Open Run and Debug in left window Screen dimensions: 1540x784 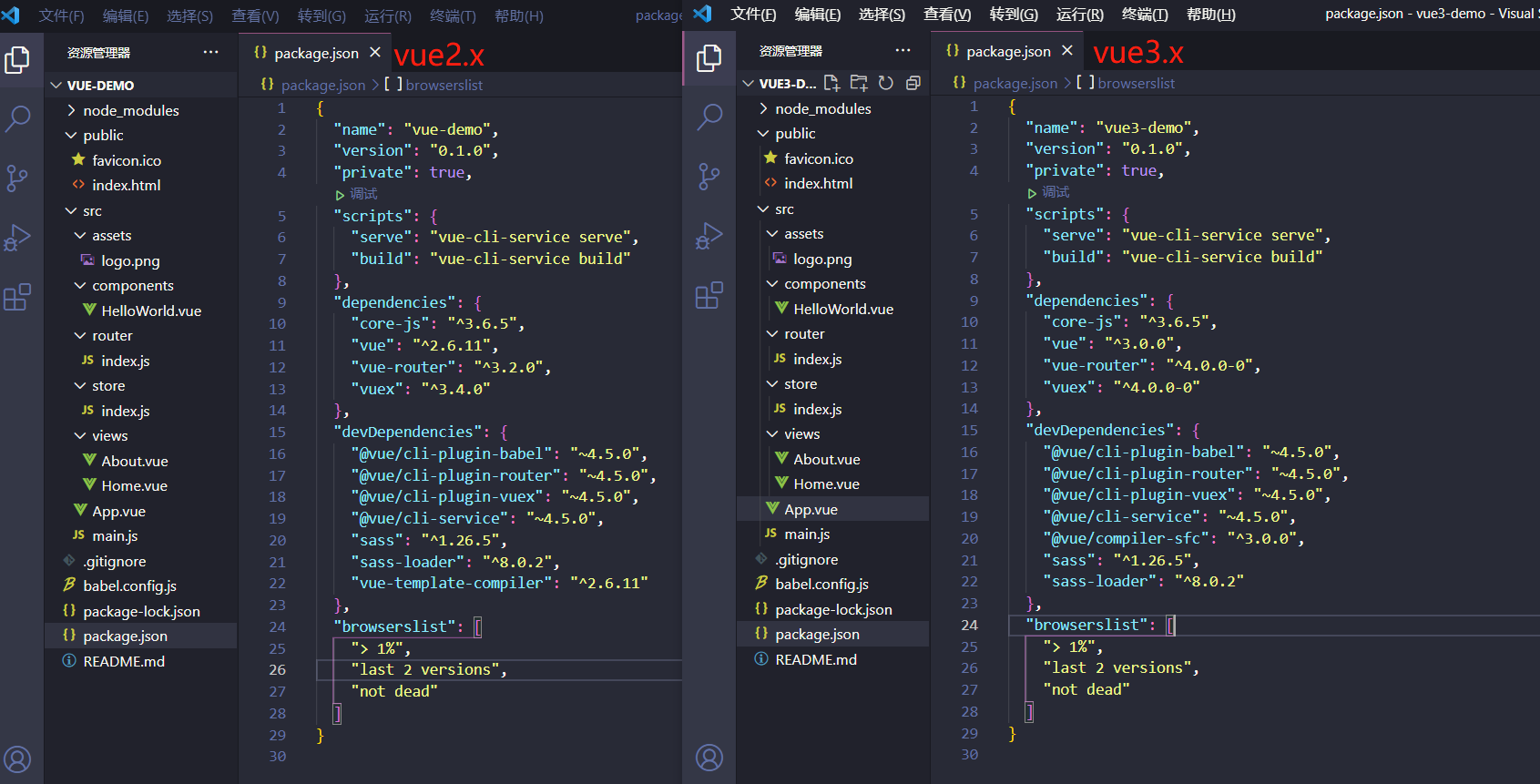[17, 238]
